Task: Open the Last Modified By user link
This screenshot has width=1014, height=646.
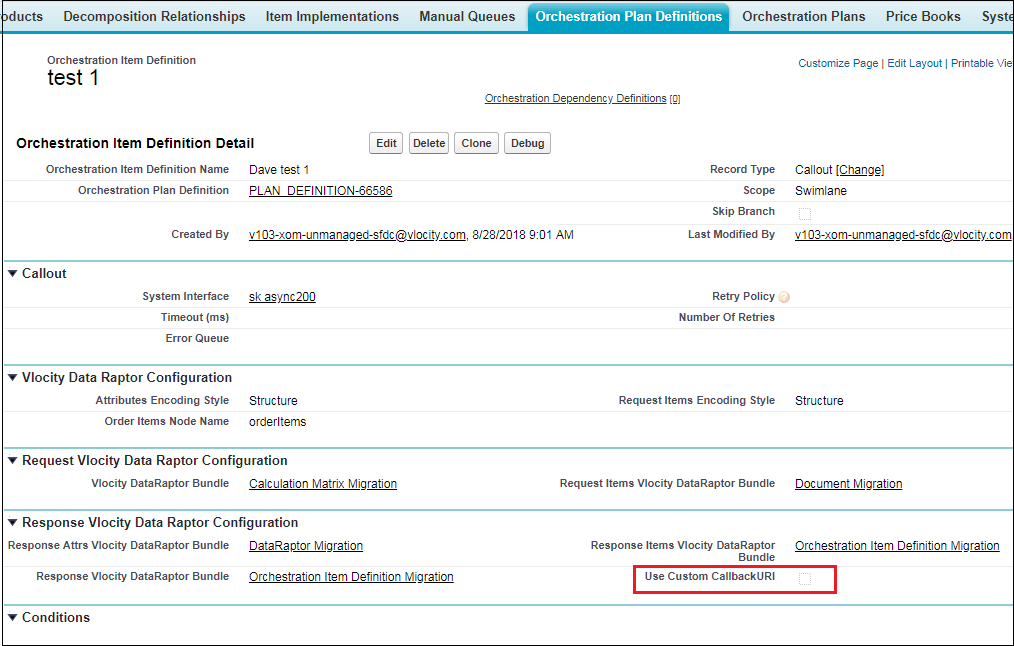Action: click(x=903, y=235)
